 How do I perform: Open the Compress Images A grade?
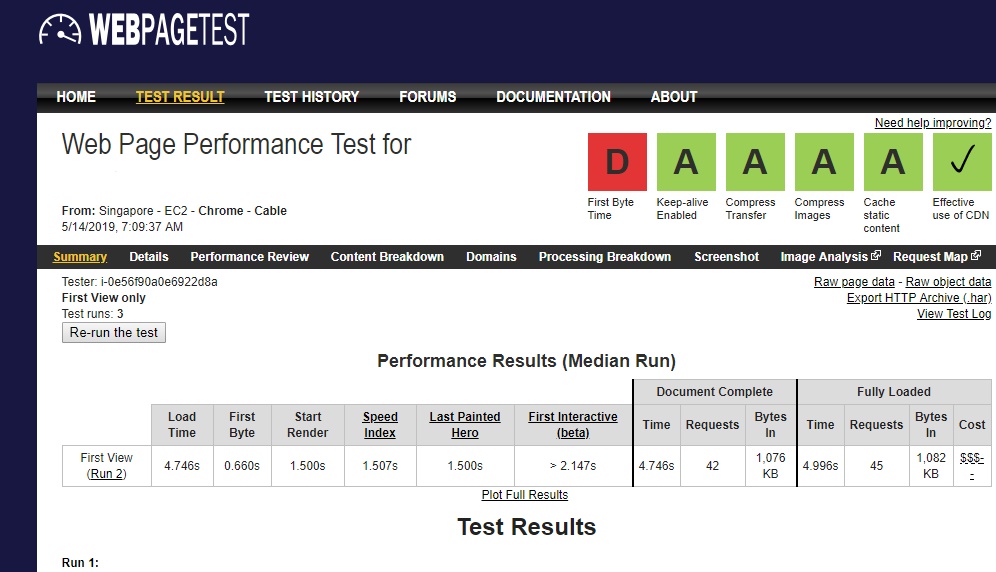pyautogui.click(x=824, y=162)
